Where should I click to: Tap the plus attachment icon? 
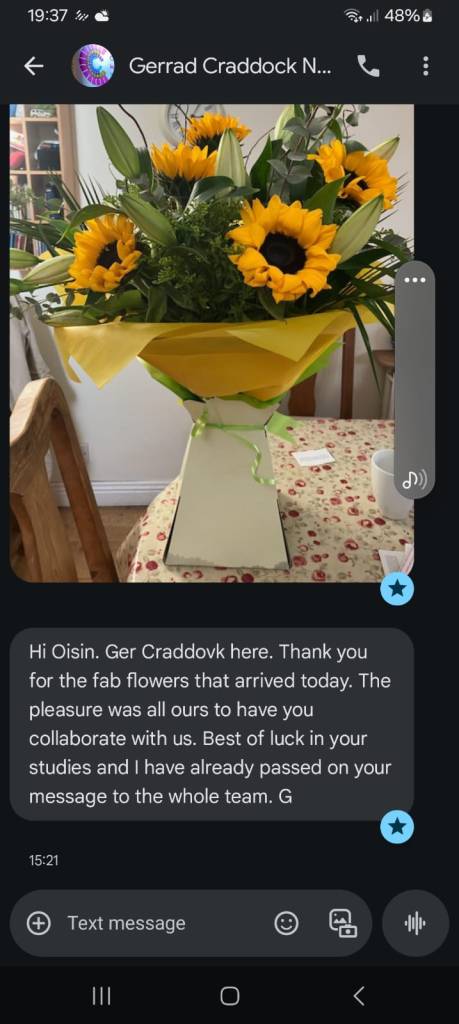coord(39,923)
